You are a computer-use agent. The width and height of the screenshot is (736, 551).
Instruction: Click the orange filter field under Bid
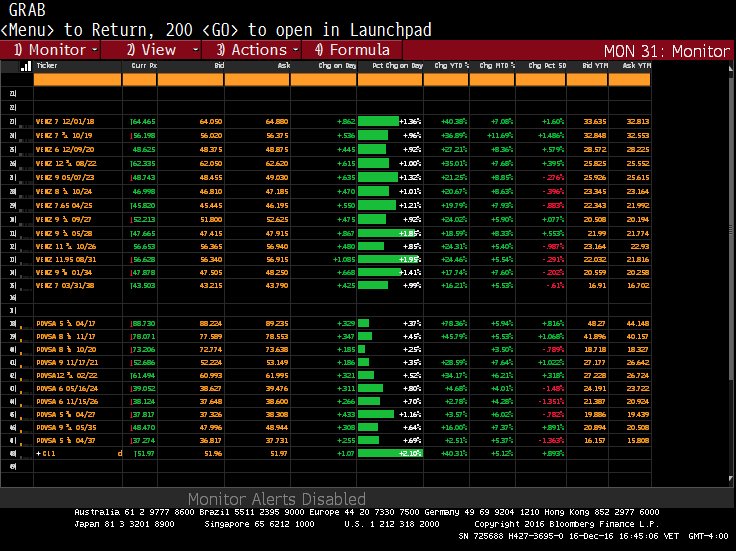[191, 80]
